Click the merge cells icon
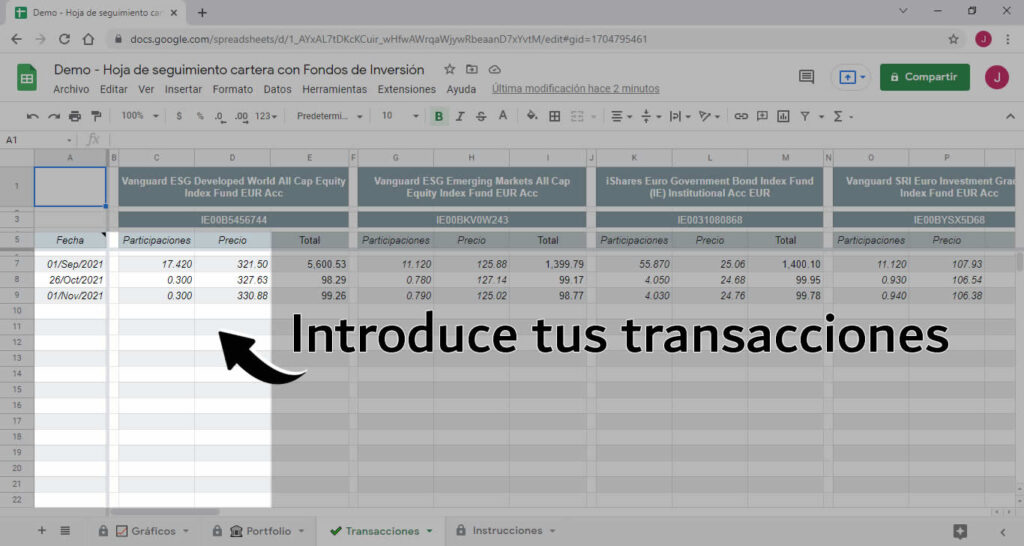The image size is (1024, 546). click(577, 116)
